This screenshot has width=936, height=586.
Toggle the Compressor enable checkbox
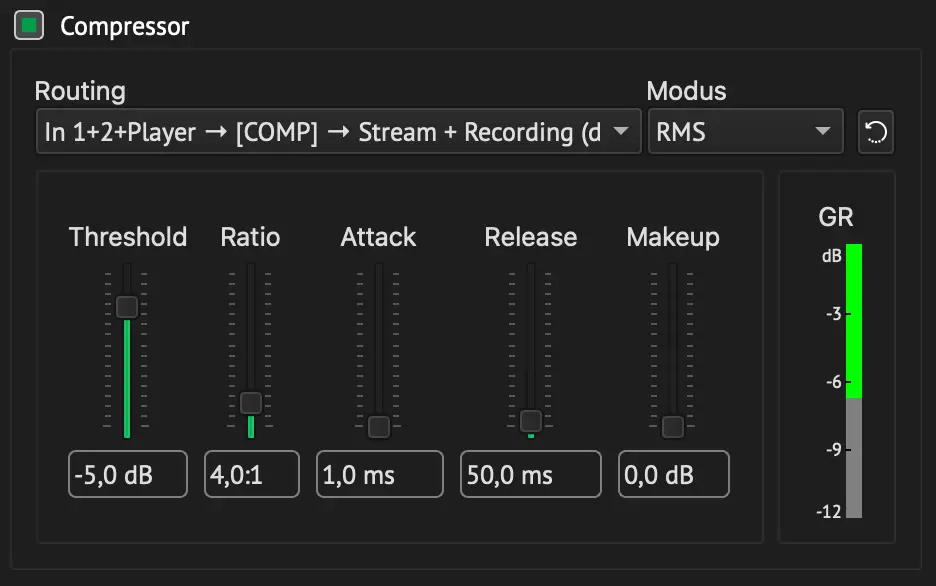point(29,25)
